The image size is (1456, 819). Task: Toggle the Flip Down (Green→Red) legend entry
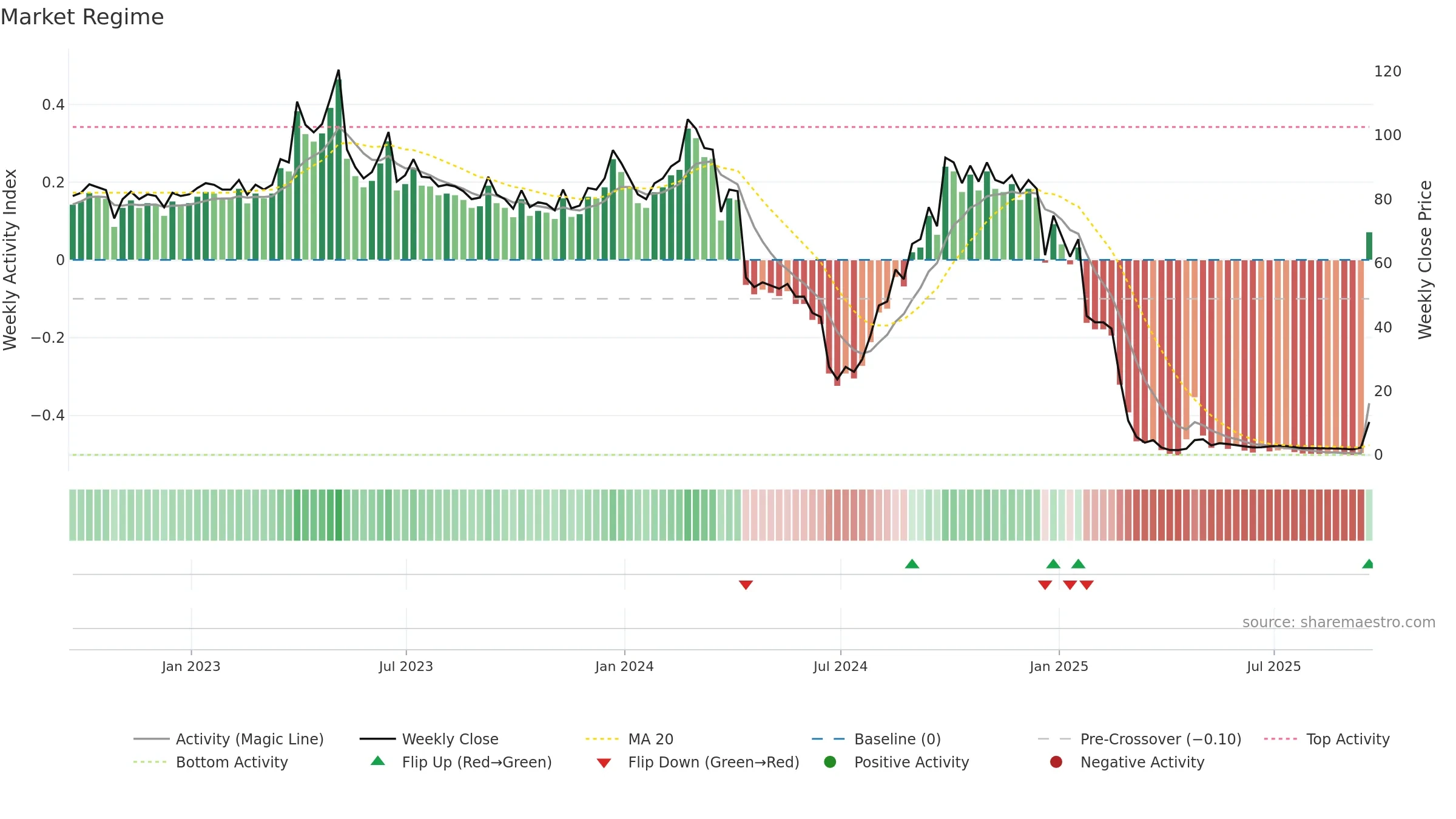pyautogui.click(x=698, y=762)
